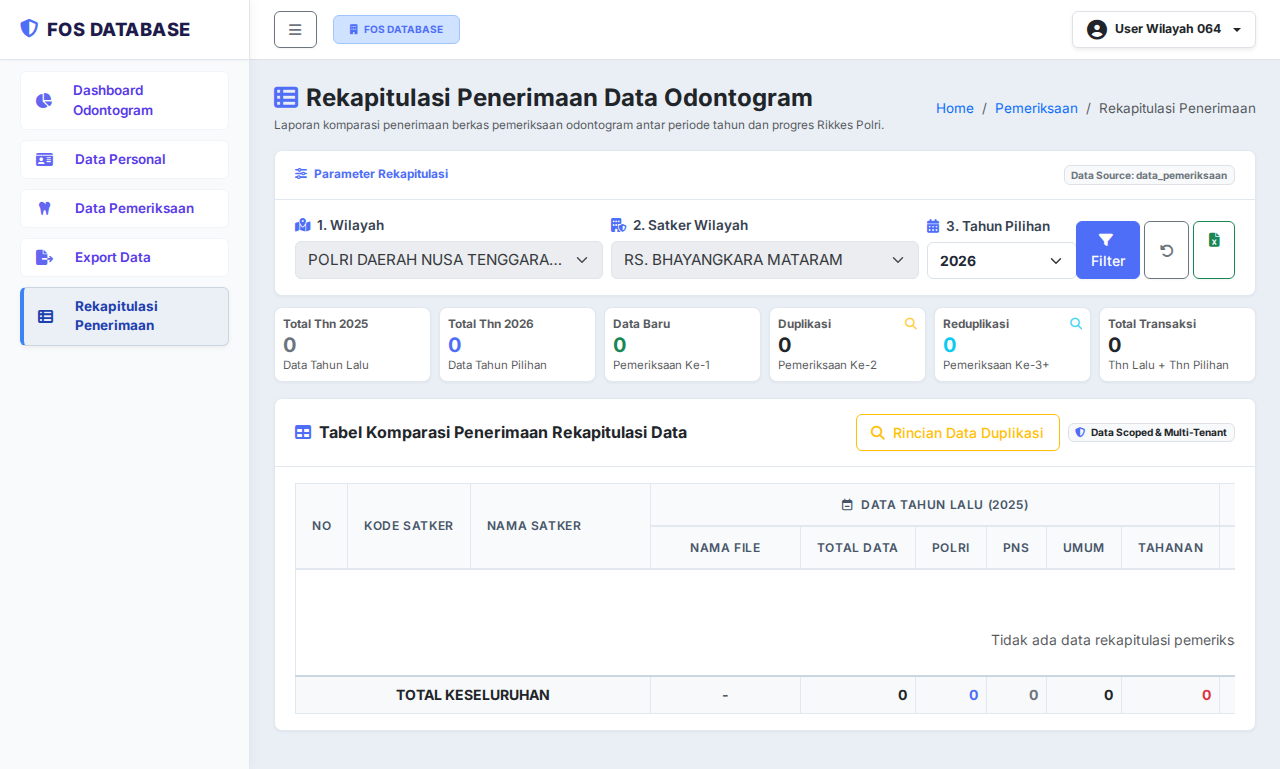Open Rincian Data Duplikasi button
The height and width of the screenshot is (769, 1280).
(x=958, y=433)
